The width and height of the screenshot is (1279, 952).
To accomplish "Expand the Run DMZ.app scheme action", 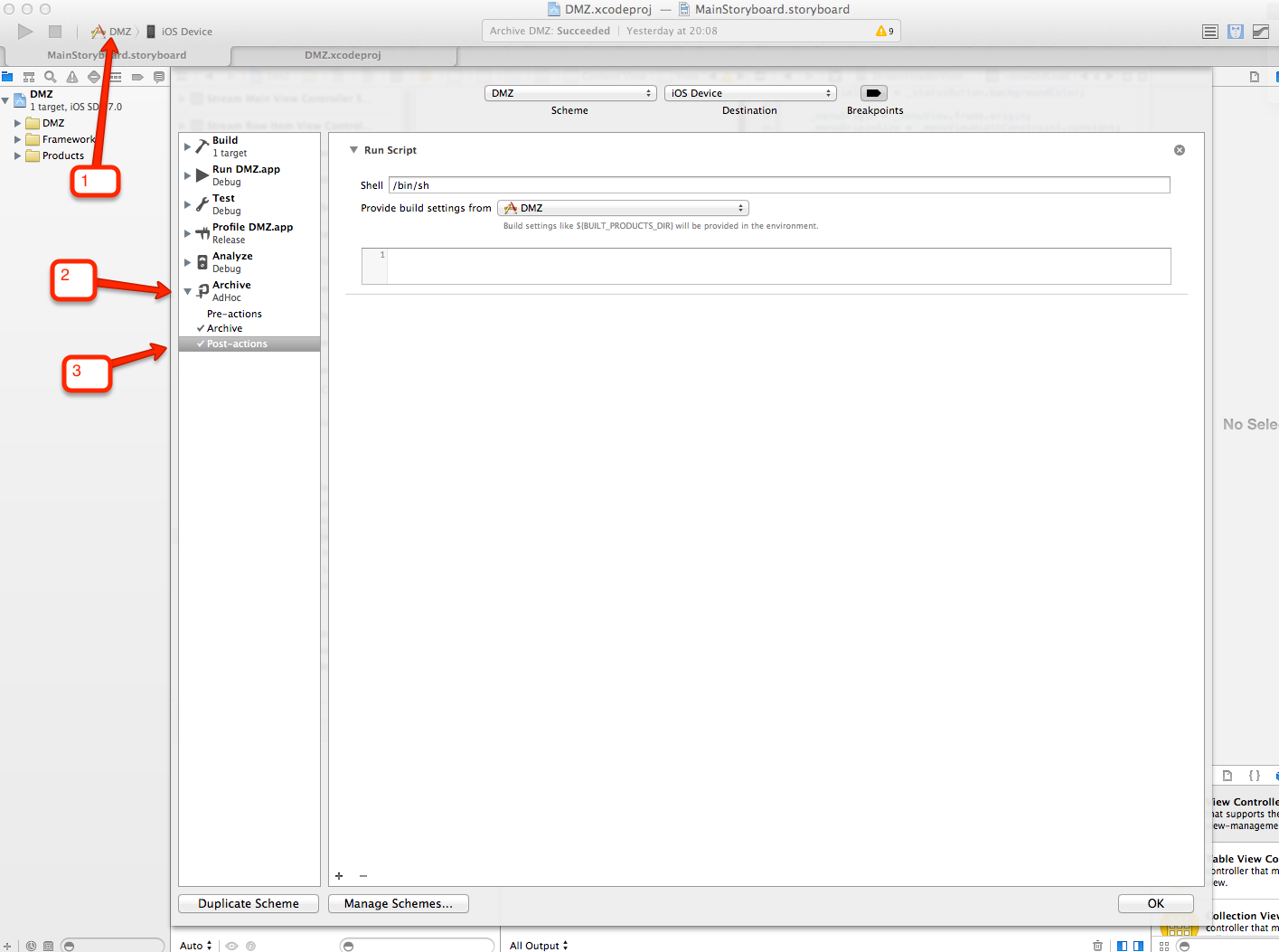I will click(x=188, y=175).
